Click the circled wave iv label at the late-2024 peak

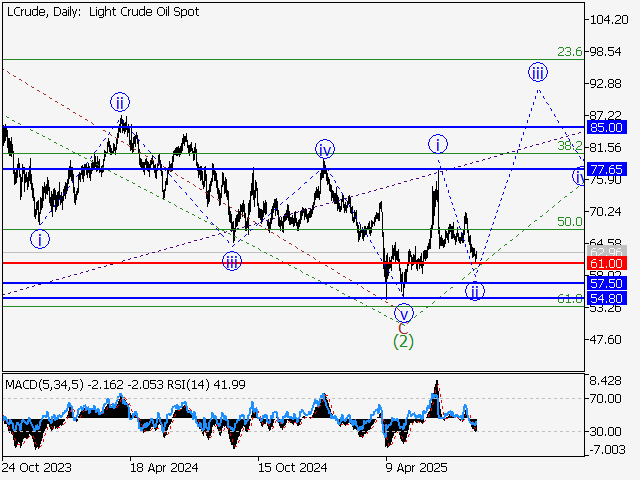tap(325, 149)
